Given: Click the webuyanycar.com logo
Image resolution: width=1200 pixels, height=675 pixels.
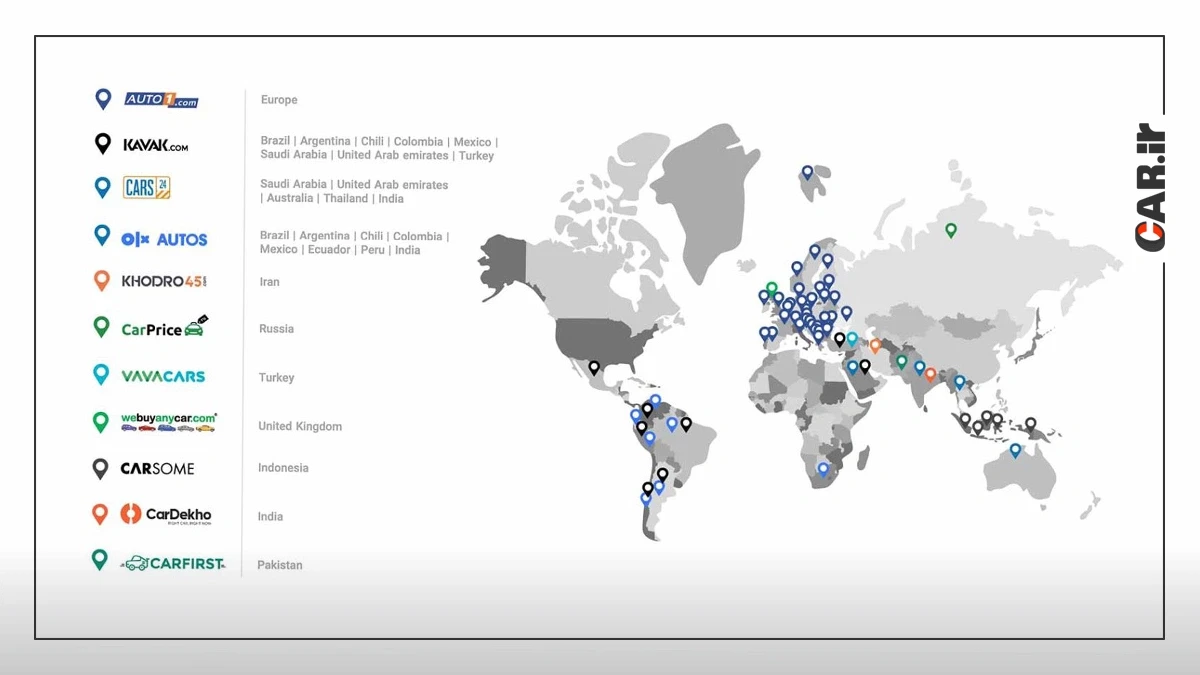Looking at the screenshot, I should pyautogui.click(x=168, y=422).
